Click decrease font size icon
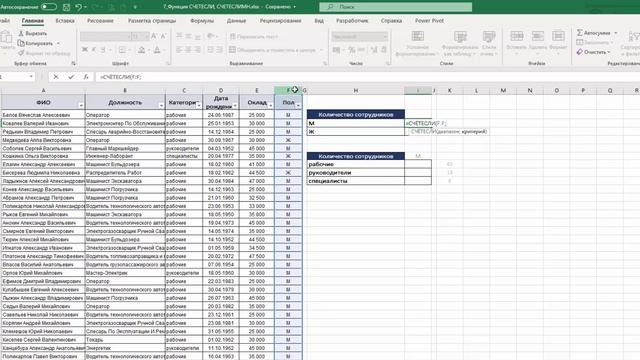Viewport: 640px width, 360px height. (x=163, y=36)
